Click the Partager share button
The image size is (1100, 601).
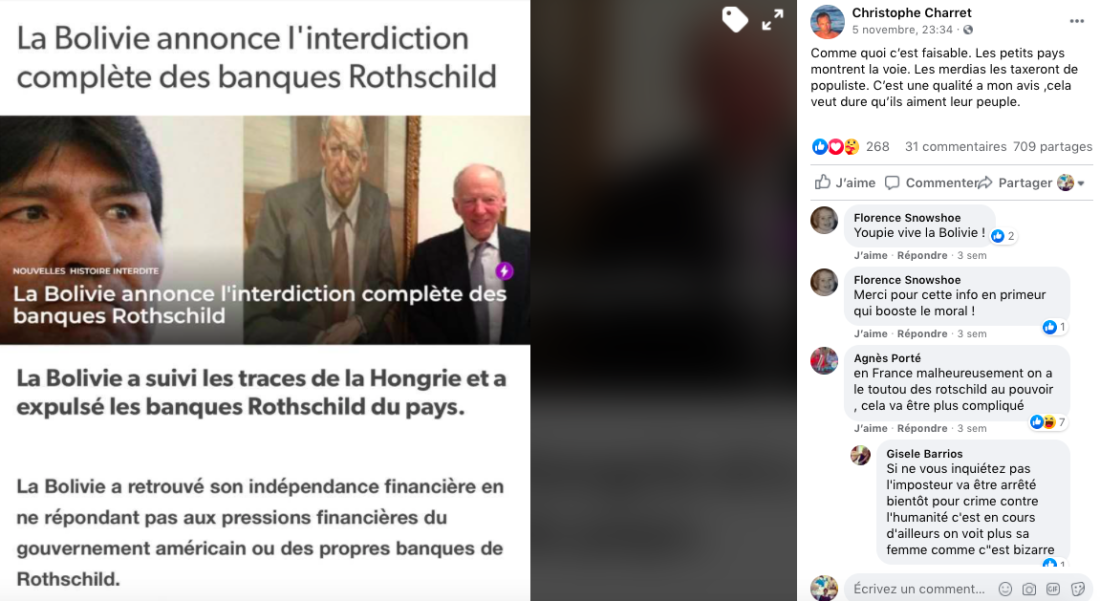click(1015, 182)
